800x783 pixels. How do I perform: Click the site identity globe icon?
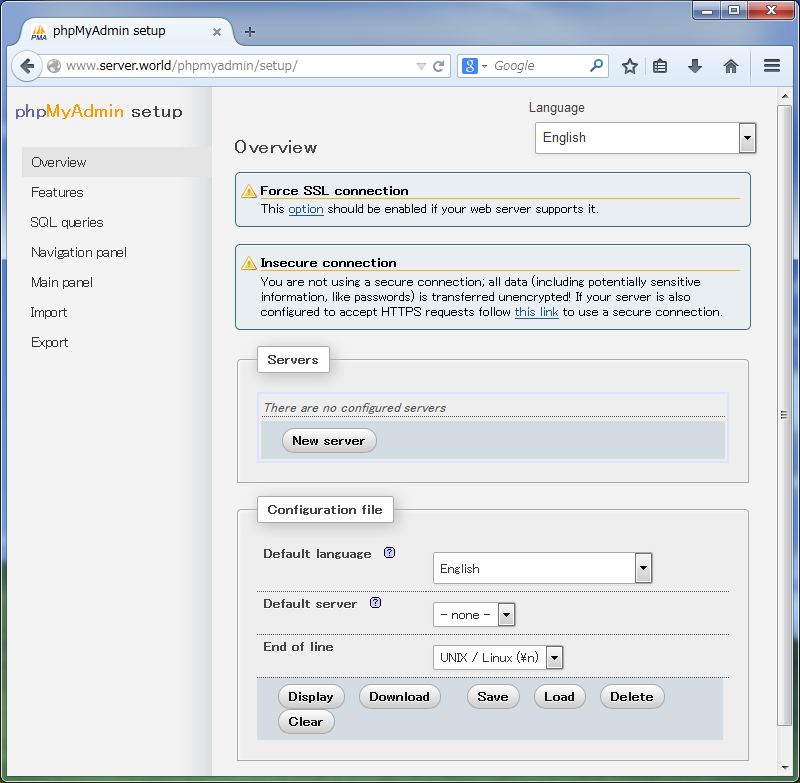54,66
